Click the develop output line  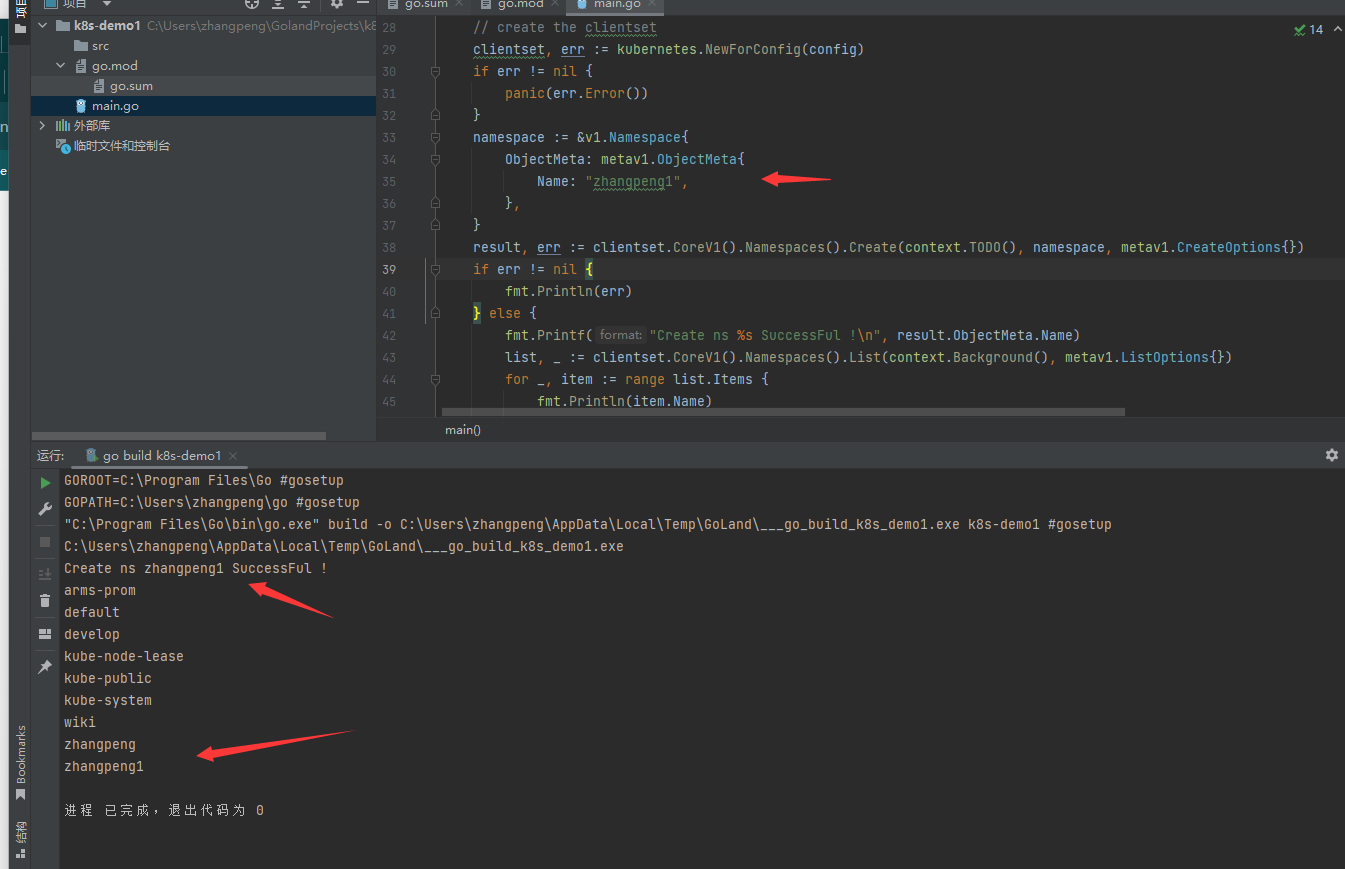point(92,635)
